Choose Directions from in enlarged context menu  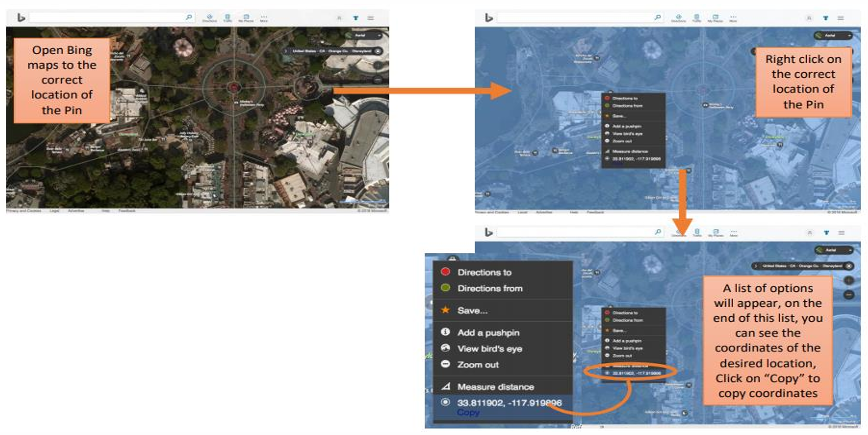503,288
